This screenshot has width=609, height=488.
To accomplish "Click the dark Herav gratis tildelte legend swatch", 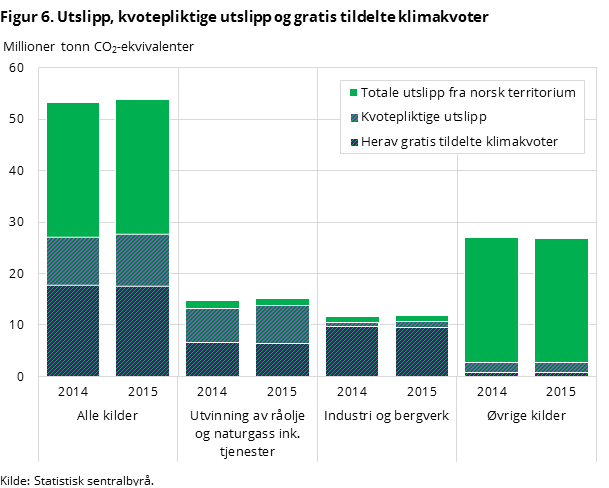I will (x=353, y=143).
